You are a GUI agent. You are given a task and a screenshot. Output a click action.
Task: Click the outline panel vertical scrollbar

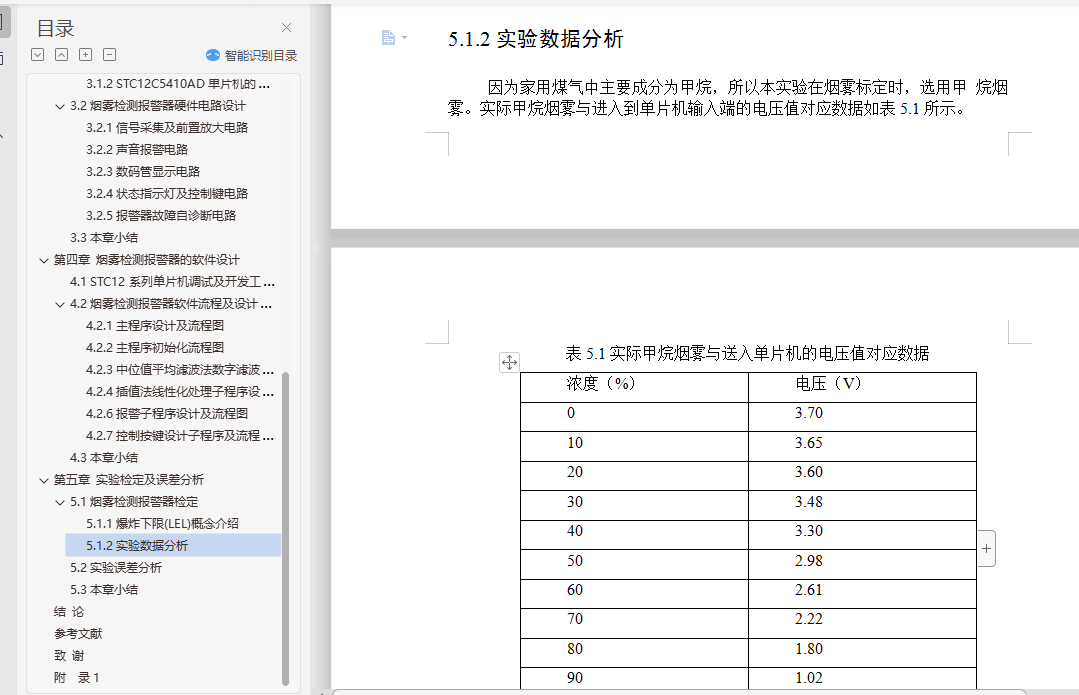[286, 528]
